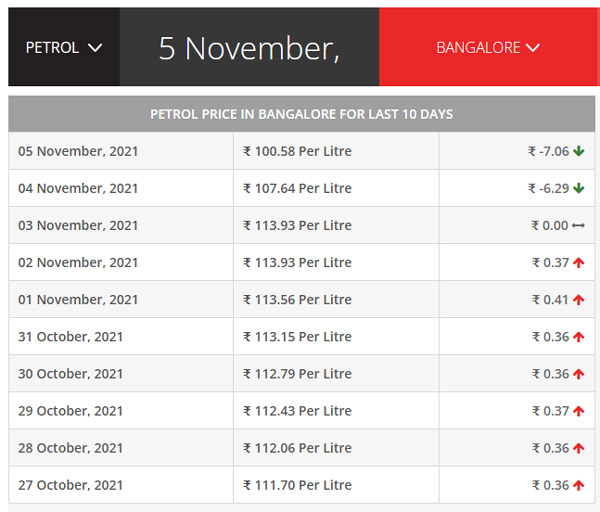Click the green down arrow for 04 November

point(579,188)
